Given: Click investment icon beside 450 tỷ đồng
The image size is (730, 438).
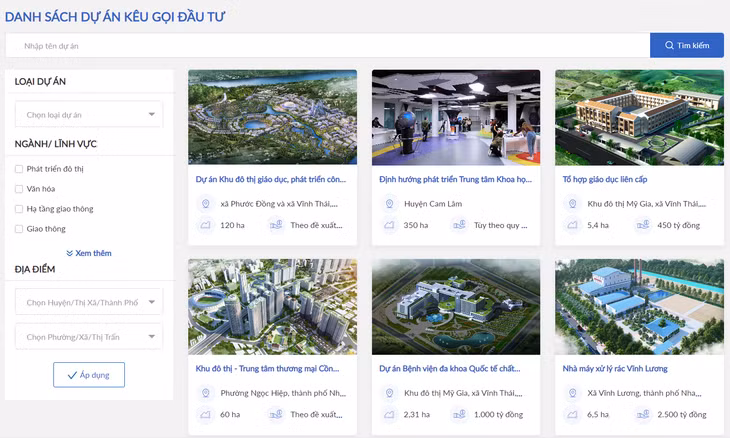Looking at the screenshot, I should tap(641, 225).
